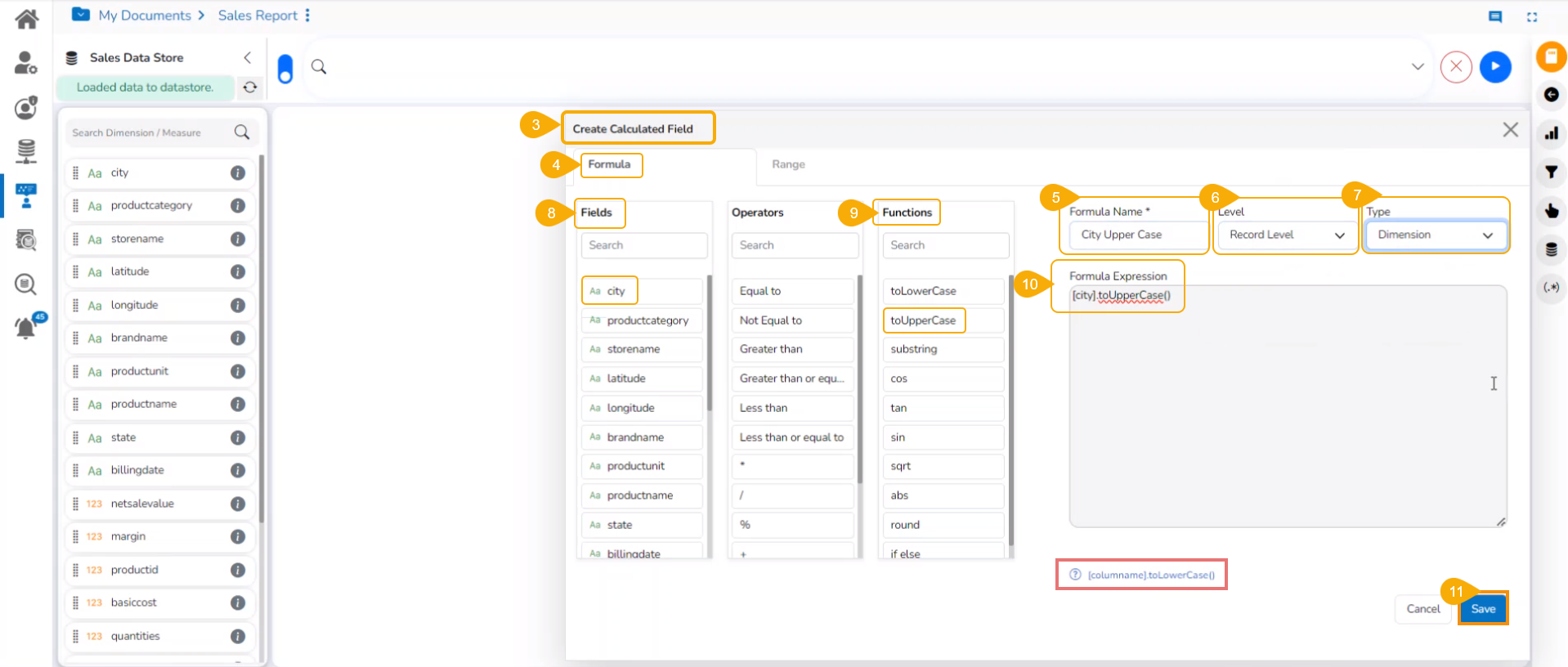Select the toUpperCase function

(943, 320)
